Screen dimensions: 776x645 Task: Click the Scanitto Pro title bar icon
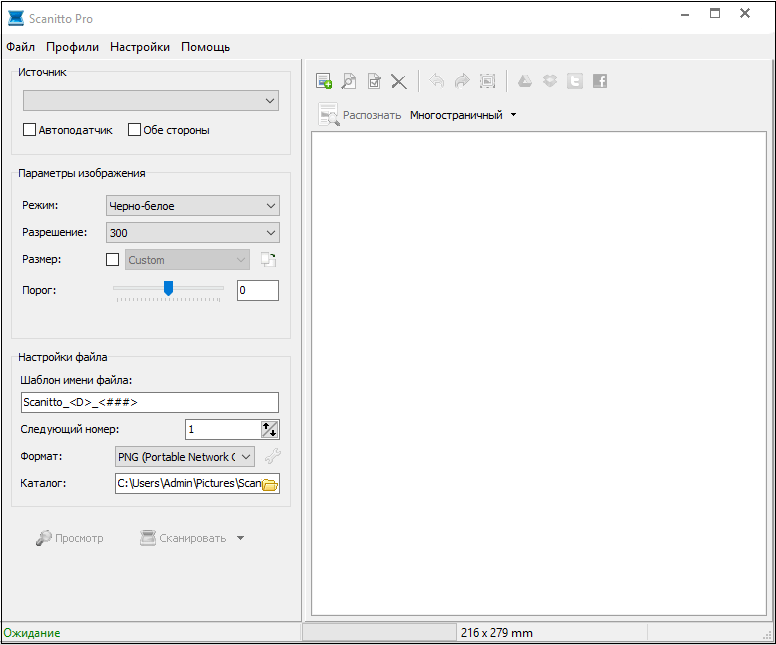pyautogui.click(x=16, y=18)
